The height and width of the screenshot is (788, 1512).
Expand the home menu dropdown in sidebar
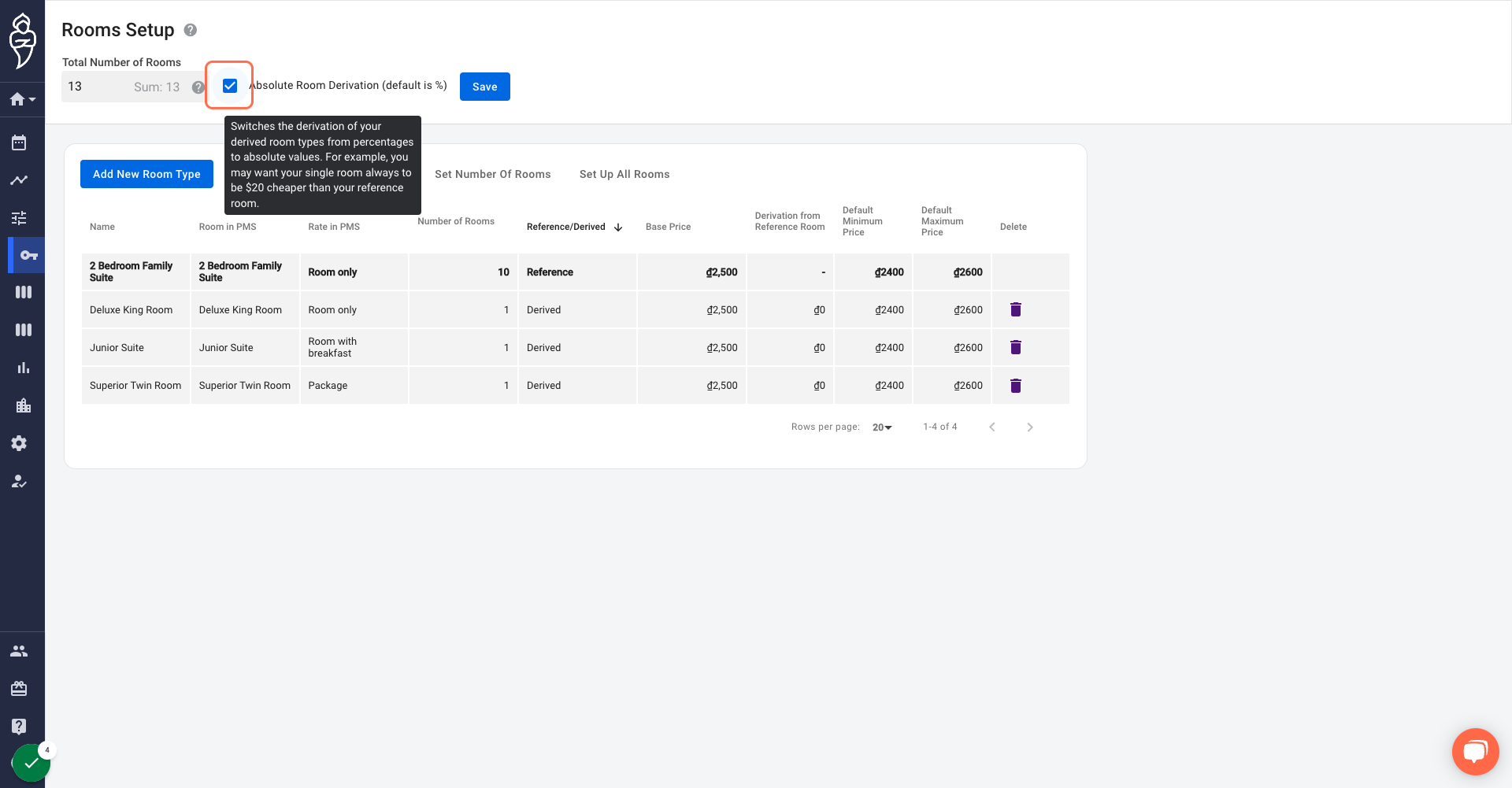pyautogui.click(x=22, y=99)
